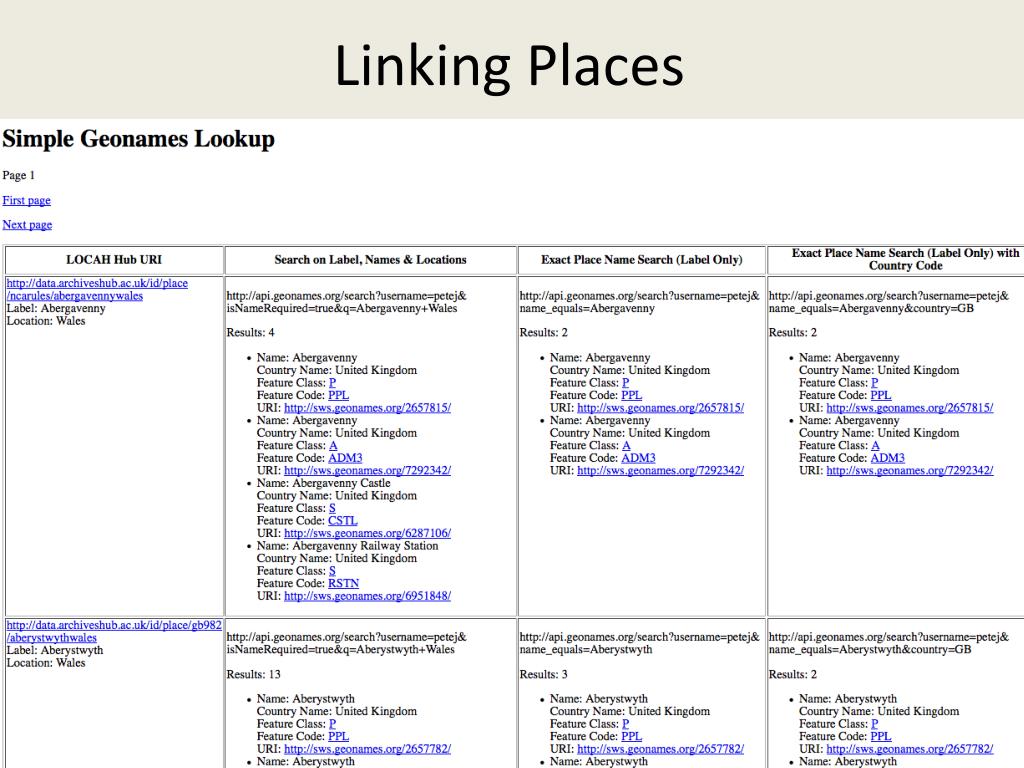The height and width of the screenshot is (768, 1024).
Task: Click the query URL ending 'q=Abergavenny+Wales'
Action: tap(347, 302)
